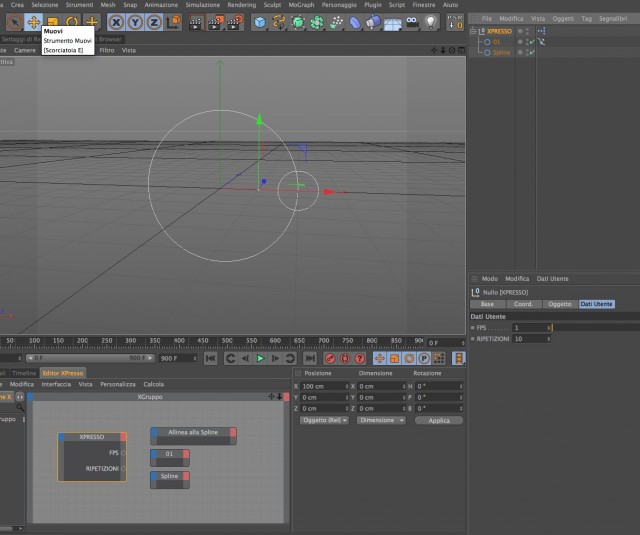640x535 pixels.
Task: Switch to Editor XPresso tab
Action: pyautogui.click(x=63, y=373)
